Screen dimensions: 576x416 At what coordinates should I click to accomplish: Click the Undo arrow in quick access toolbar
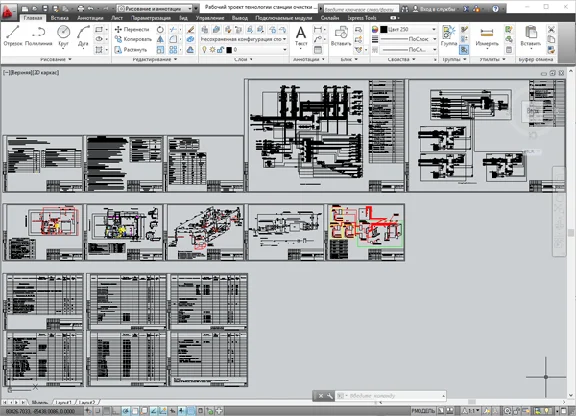tap(91, 8)
